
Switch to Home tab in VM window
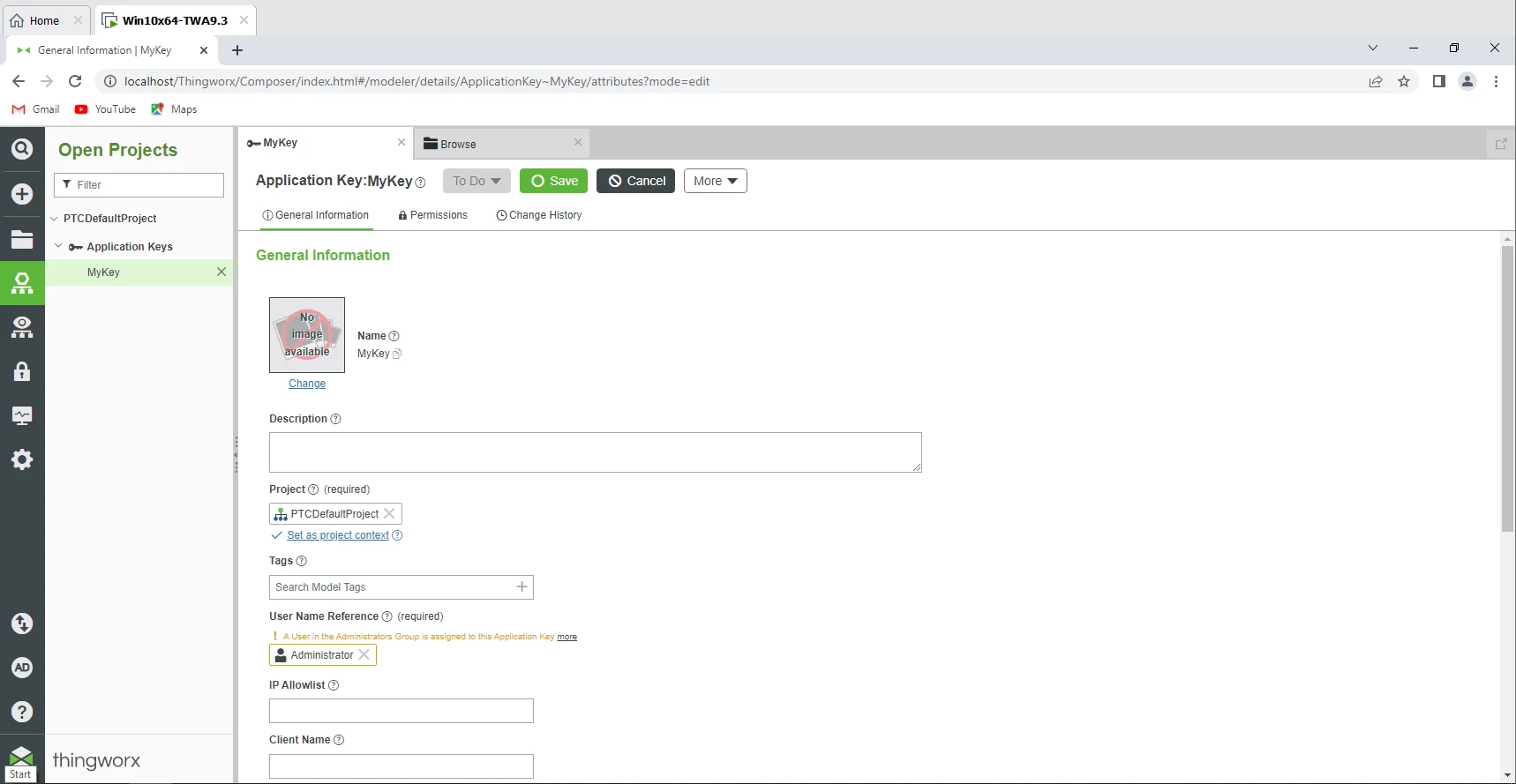pos(44,20)
